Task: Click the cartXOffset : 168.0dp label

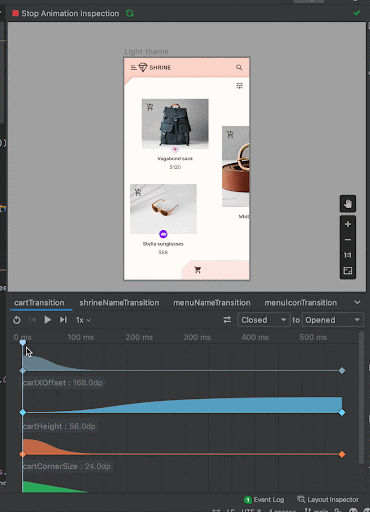Action: point(63,383)
